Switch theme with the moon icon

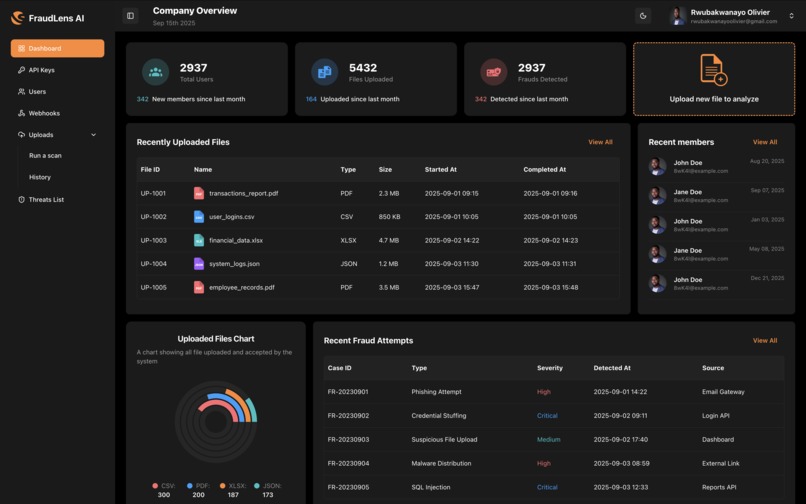pos(643,16)
